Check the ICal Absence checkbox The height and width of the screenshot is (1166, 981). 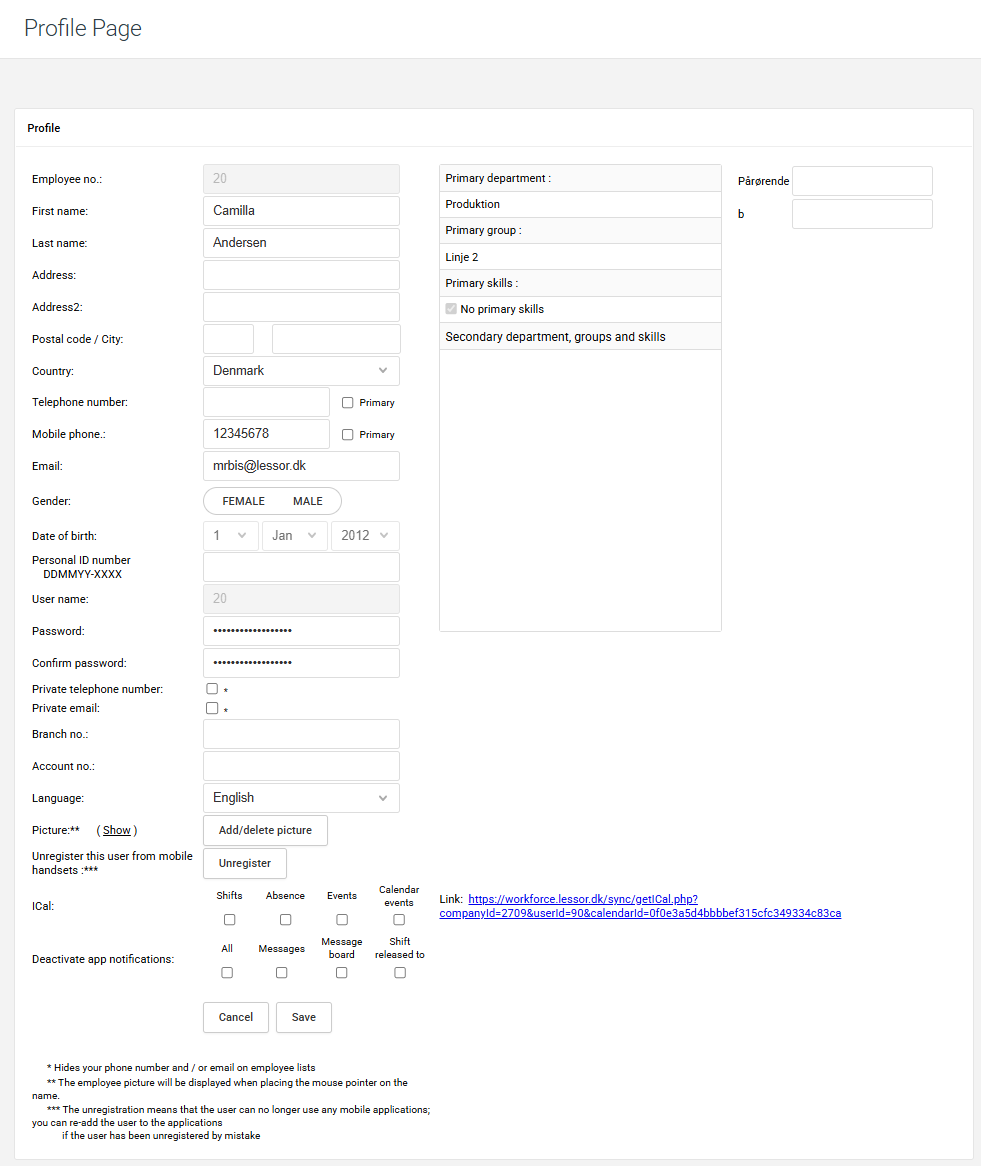point(286,920)
